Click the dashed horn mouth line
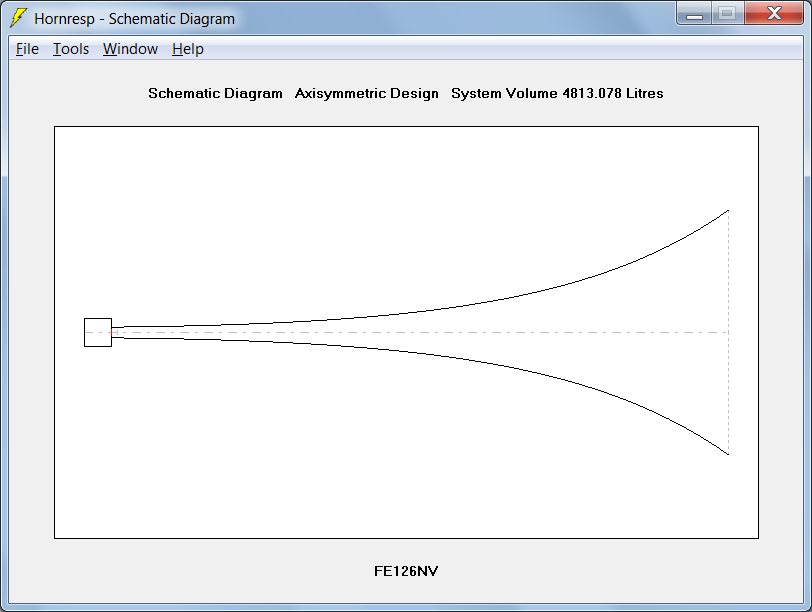812x612 pixels. pos(729,332)
